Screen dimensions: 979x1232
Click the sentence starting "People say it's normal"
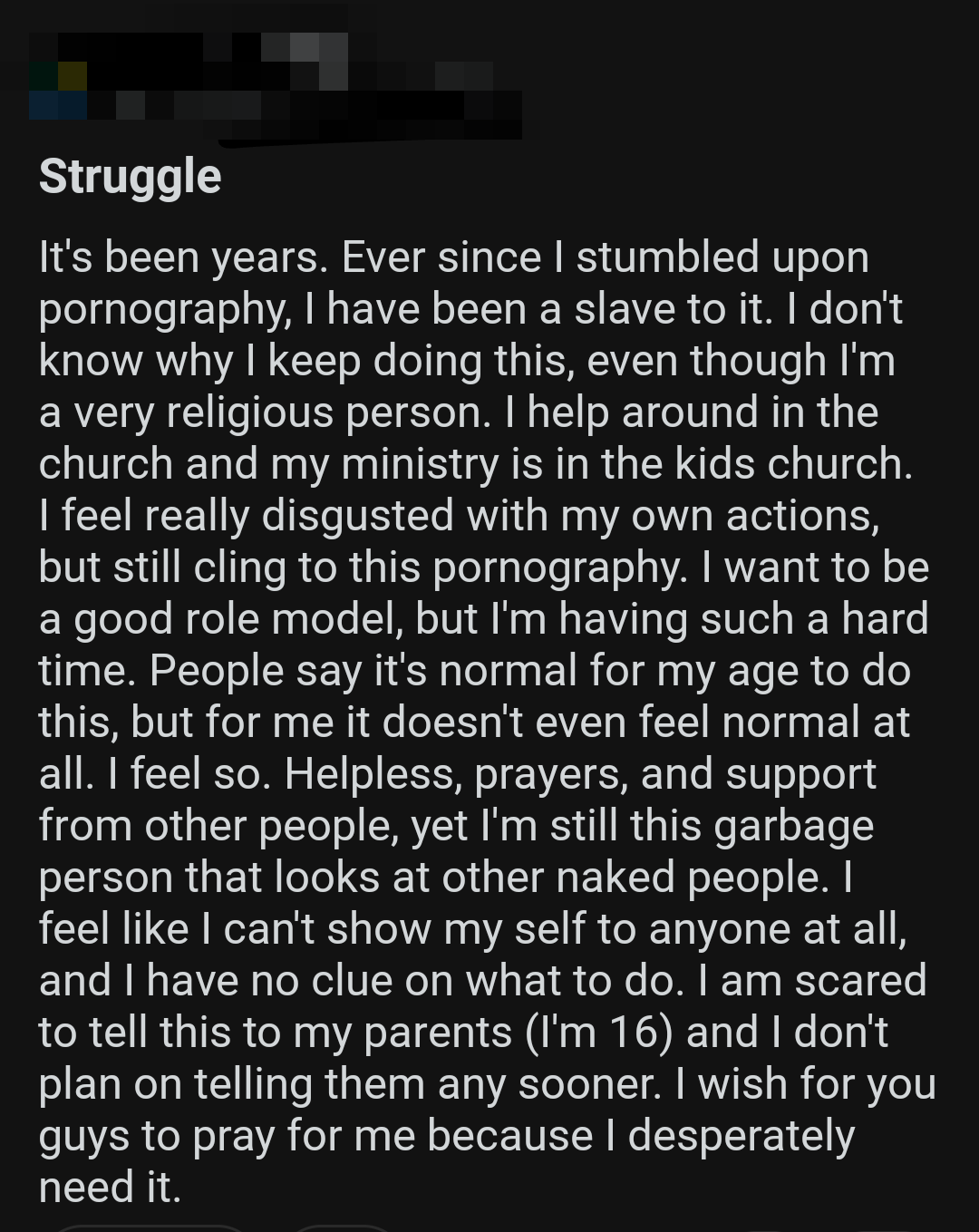click(x=529, y=671)
